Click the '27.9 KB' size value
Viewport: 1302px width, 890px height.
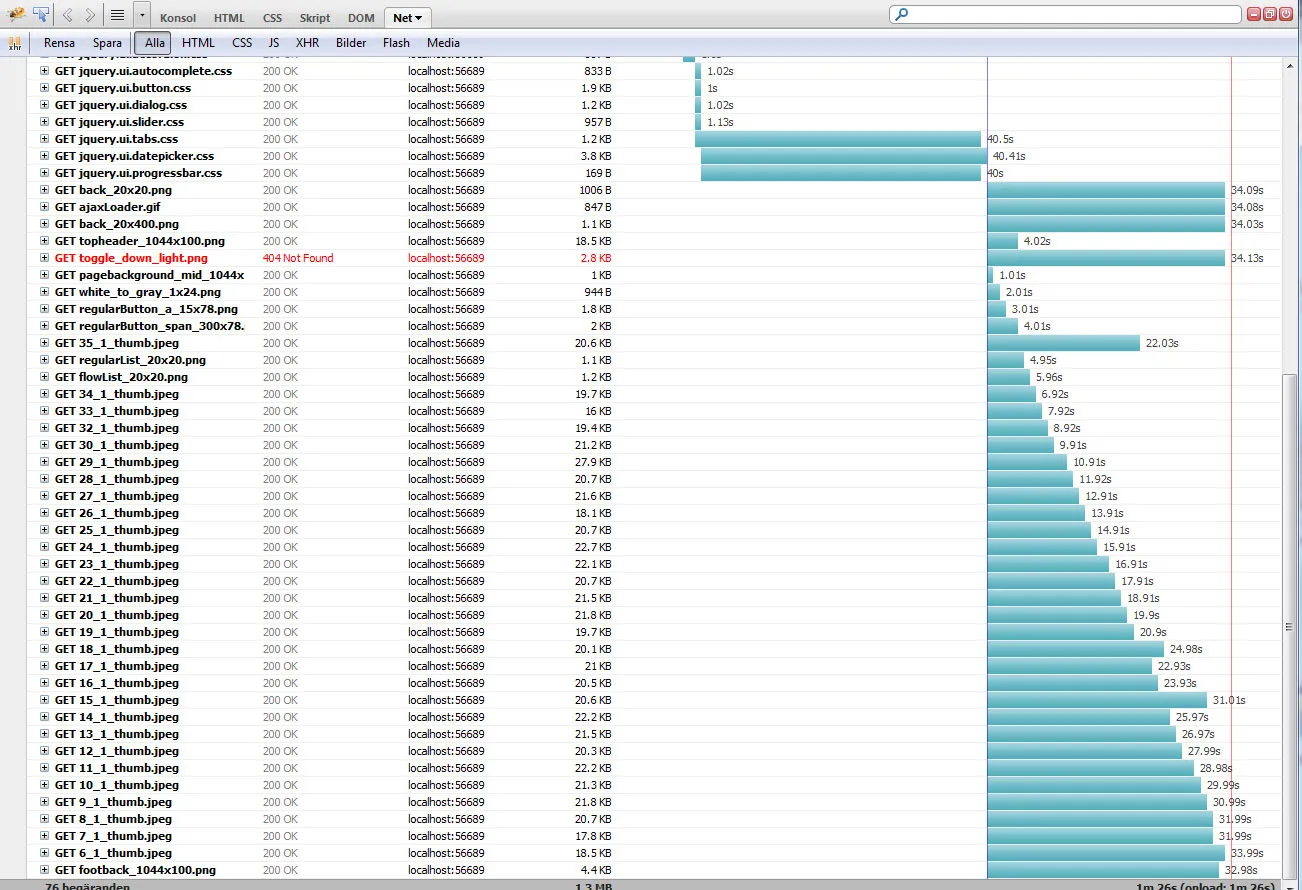pos(595,462)
